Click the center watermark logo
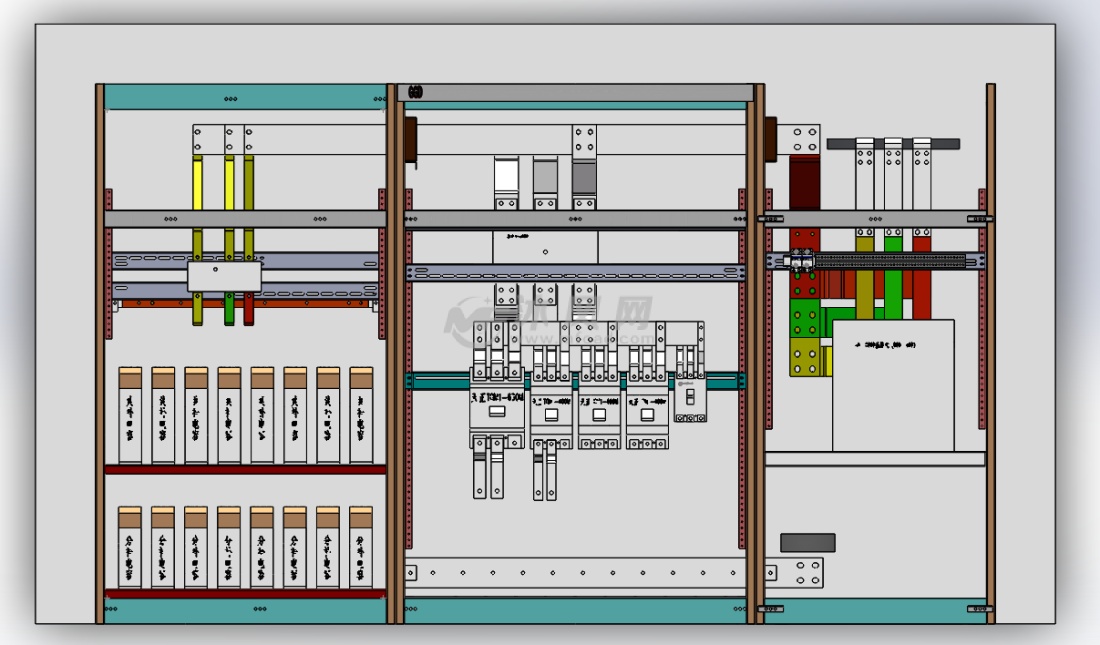Viewport: 1100px width, 645px height. click(550, 318)
